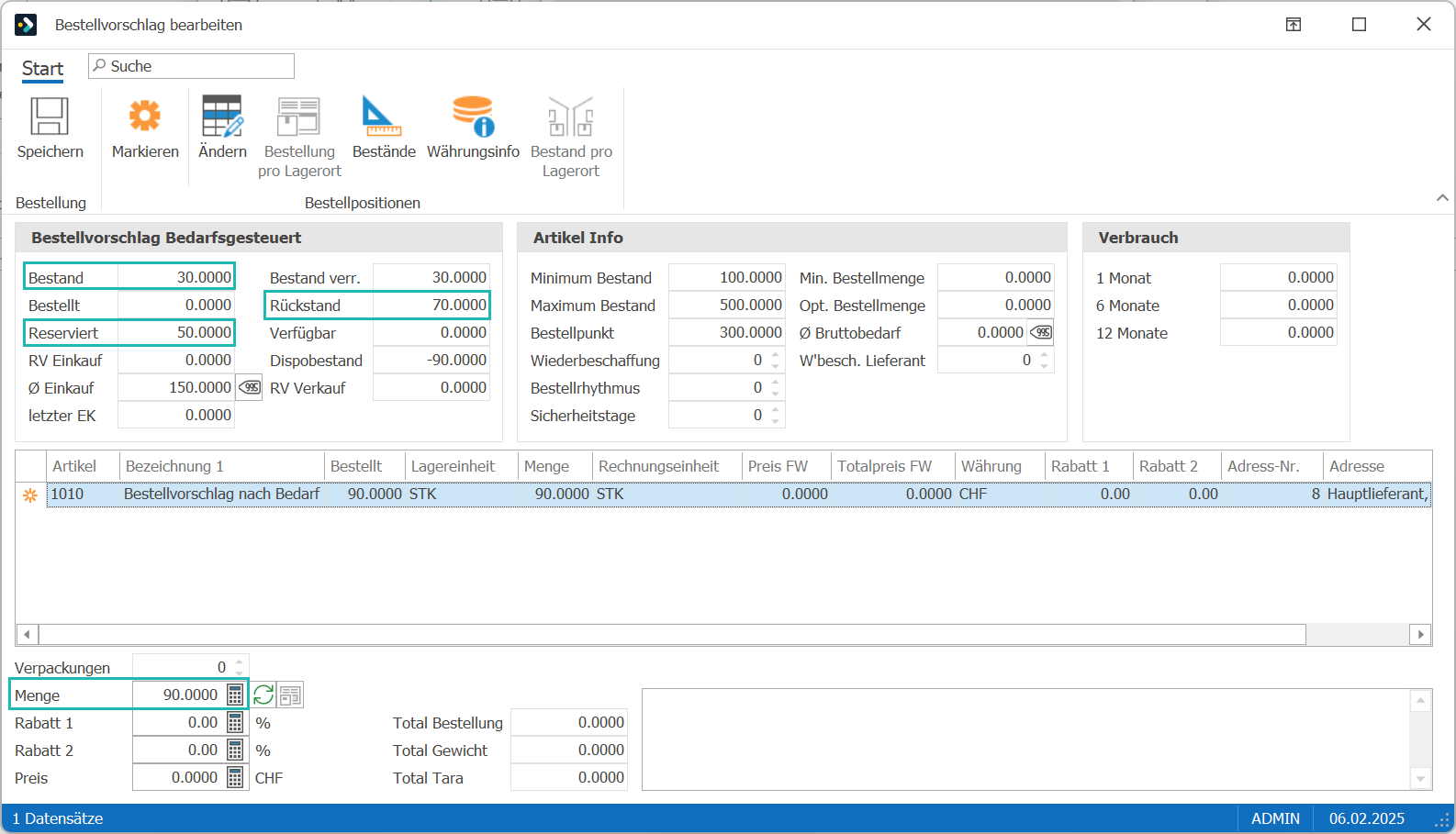This screenshot has width=1456, height=834.
Task: Open calculator for Rabatt 1 field
Action: (x=235, y=722)
